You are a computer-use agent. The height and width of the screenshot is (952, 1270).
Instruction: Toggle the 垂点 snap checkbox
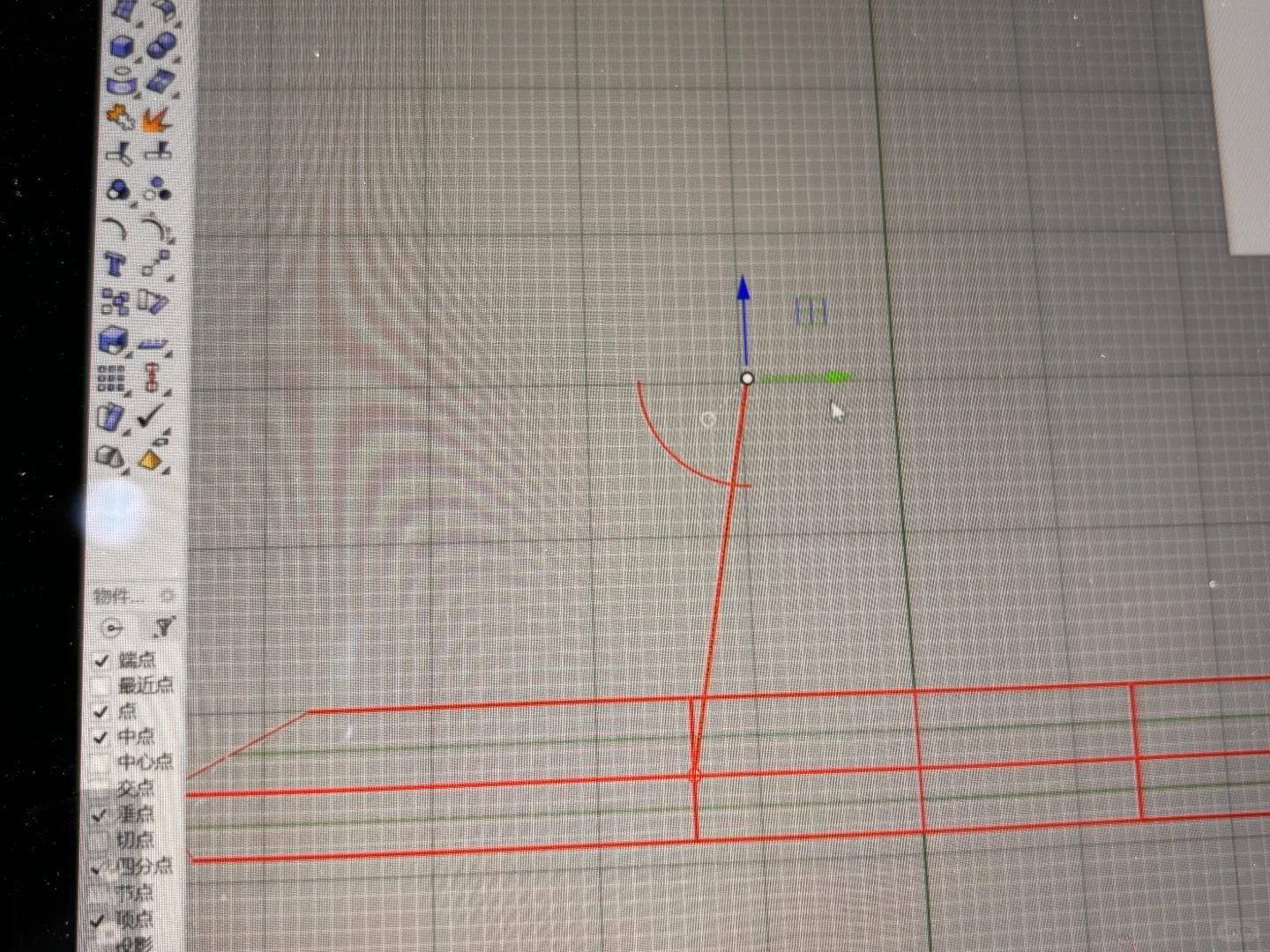coord(100,814)
